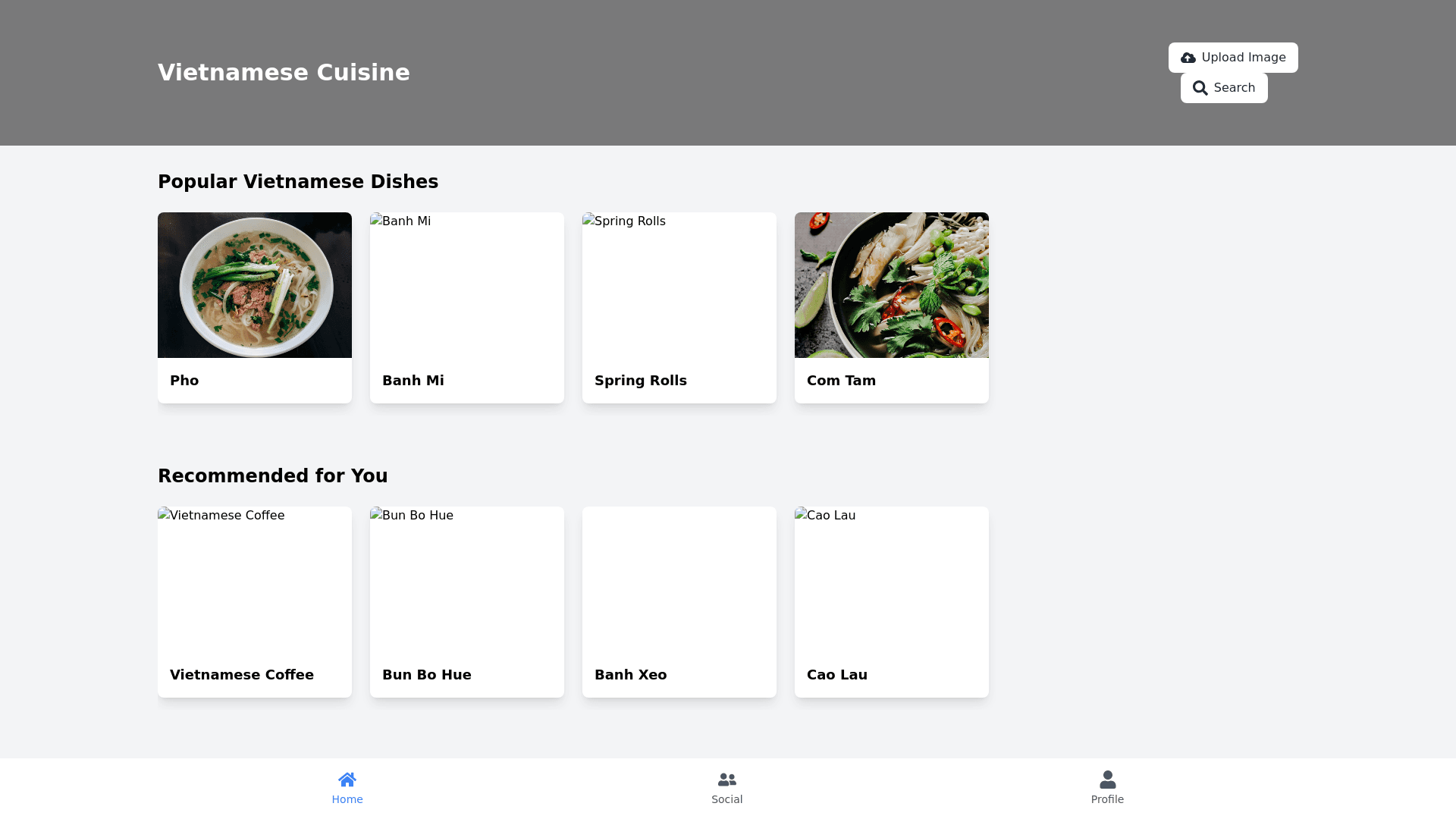Select the Home tab label
This screenshot has width=1456, height=819.
(347, 799)
